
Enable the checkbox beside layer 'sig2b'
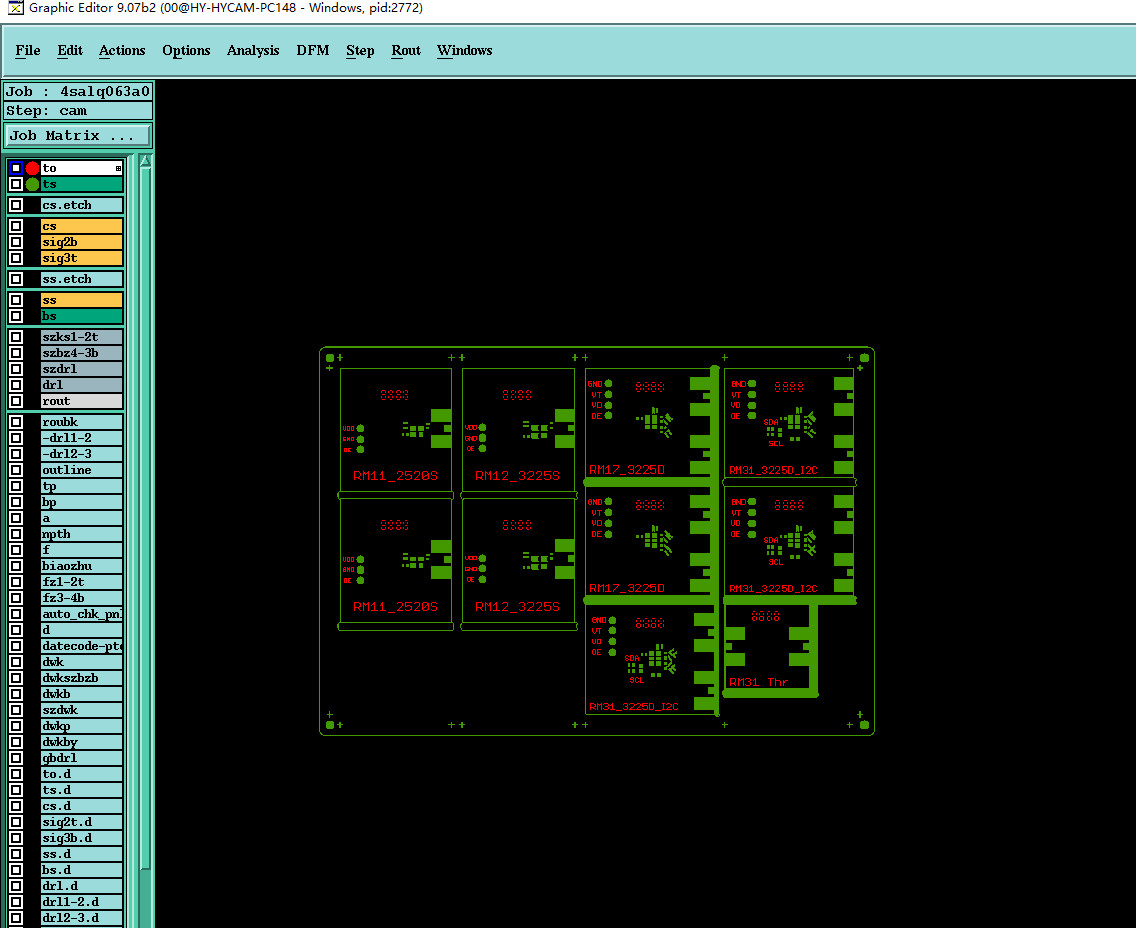16,242
